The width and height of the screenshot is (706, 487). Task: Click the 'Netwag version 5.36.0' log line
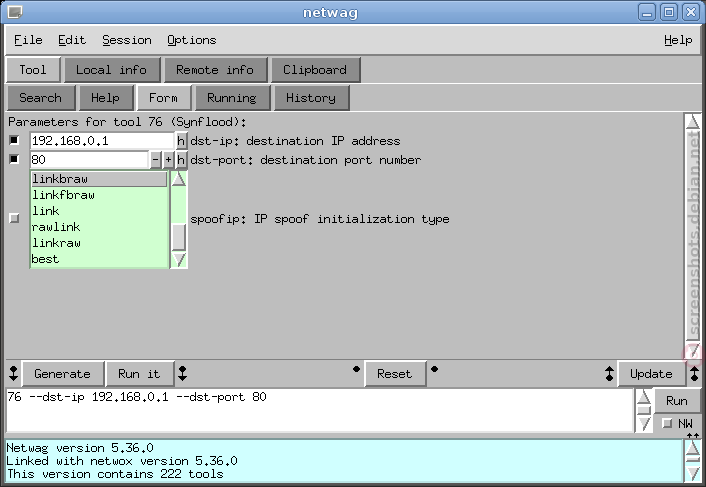coord(80,448)
